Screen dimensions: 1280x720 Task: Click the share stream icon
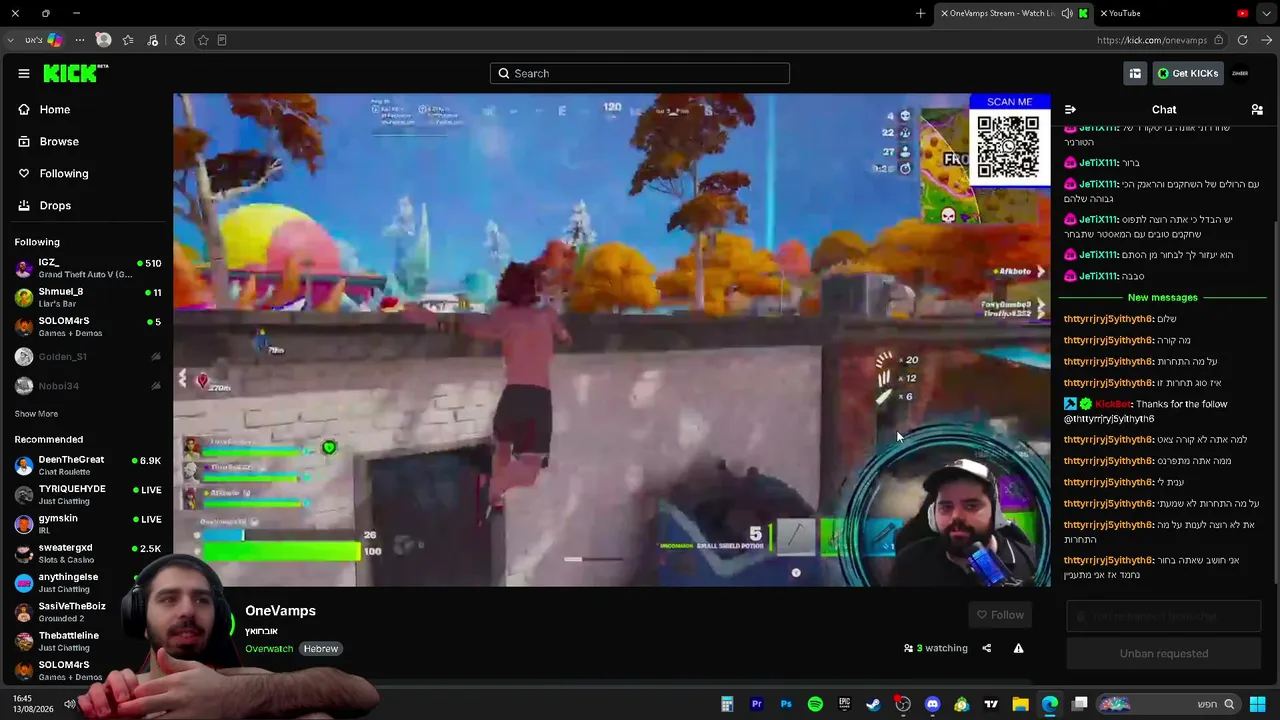[986, 648]
